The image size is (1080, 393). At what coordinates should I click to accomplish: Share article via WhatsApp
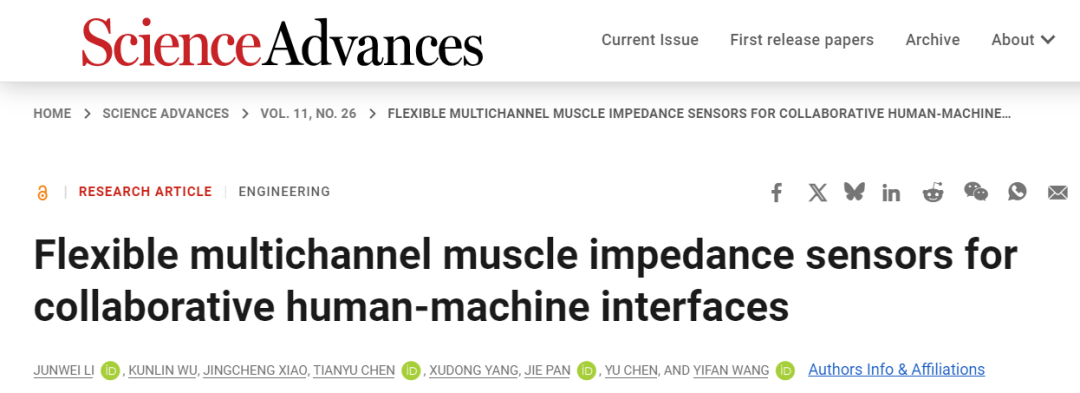1017,192
